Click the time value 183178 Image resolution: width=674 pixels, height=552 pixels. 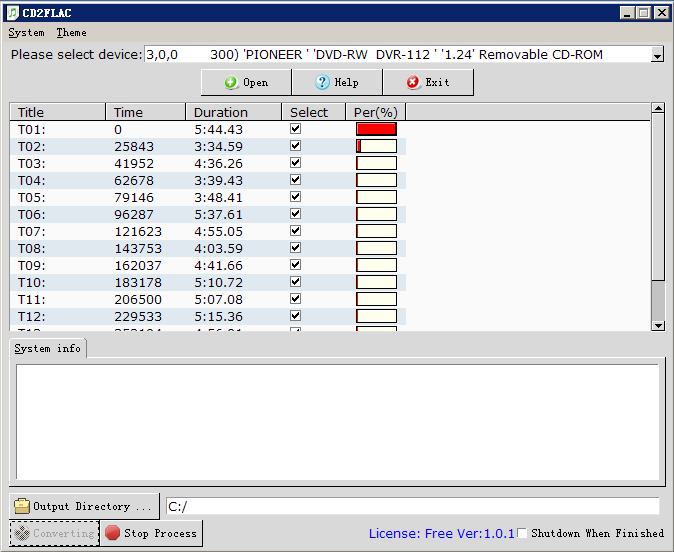click(x=138, y=282)
